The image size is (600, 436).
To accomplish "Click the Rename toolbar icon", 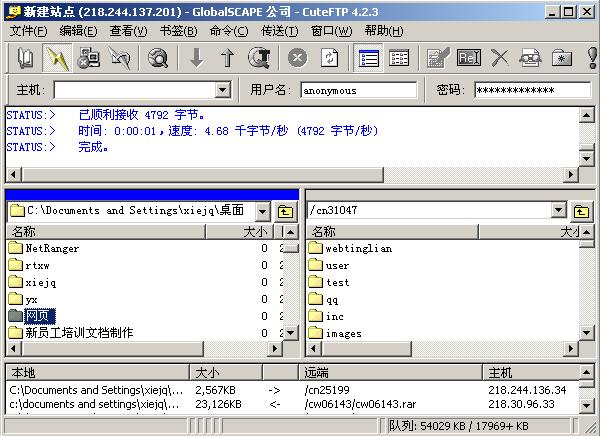I will click(x=468, y=58).
